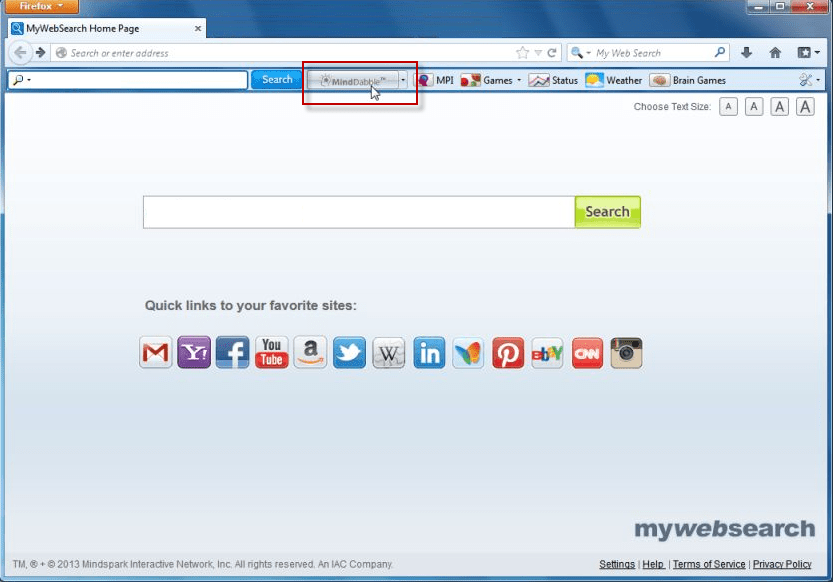This screenshot has height=582, width=833.
Task: Open the Help link
Action: pyautogui.click(x=653, y=564)
